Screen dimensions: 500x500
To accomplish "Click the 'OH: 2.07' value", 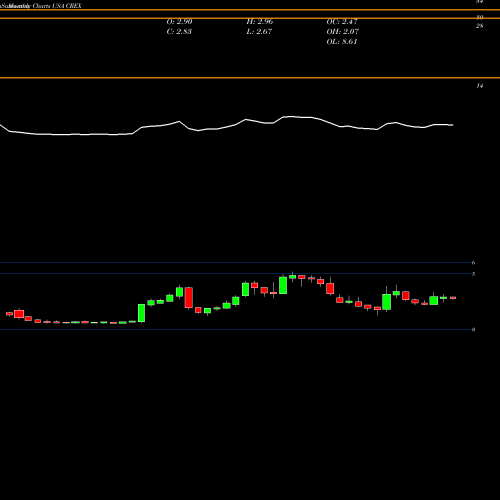I will point(343,32).
